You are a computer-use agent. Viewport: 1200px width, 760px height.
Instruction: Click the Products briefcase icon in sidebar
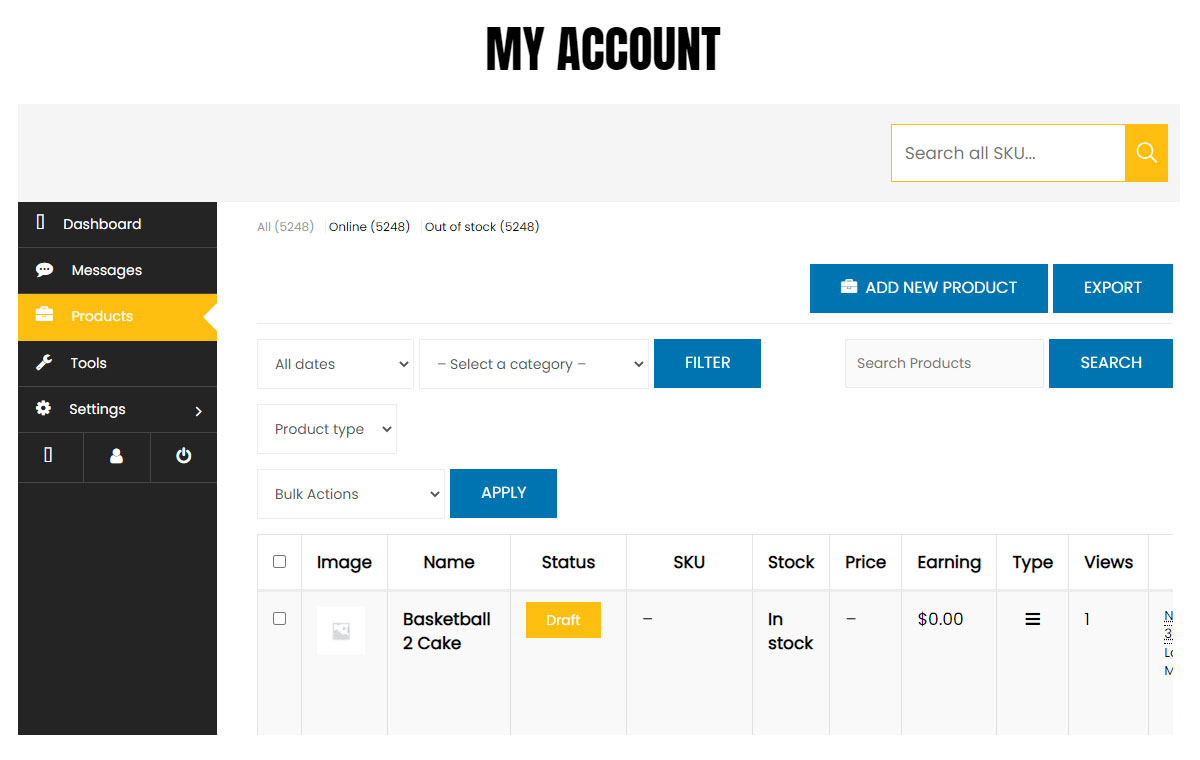coord(44,316)
